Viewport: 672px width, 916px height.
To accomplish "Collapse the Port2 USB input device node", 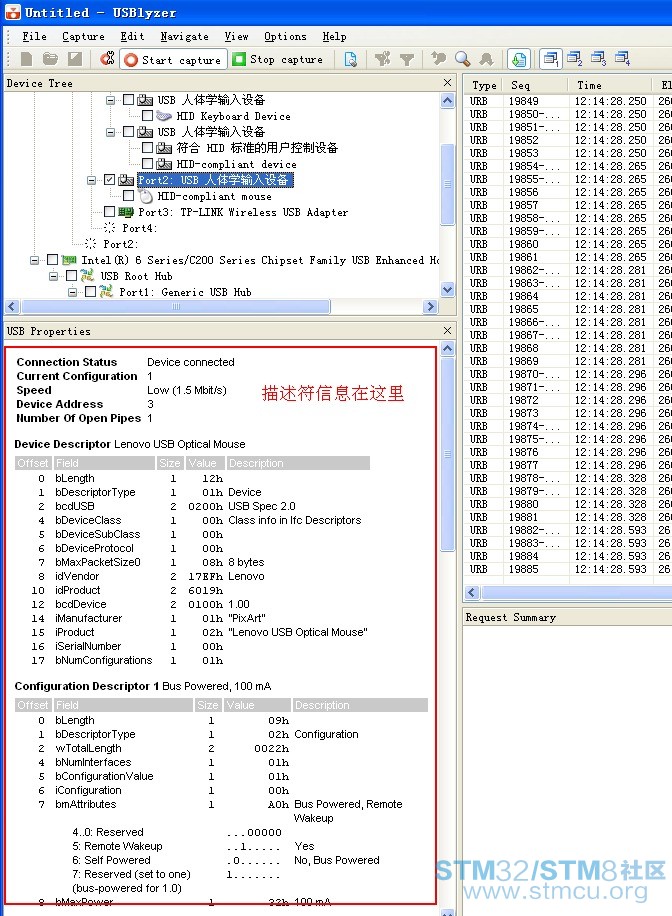I will (92, 180).
